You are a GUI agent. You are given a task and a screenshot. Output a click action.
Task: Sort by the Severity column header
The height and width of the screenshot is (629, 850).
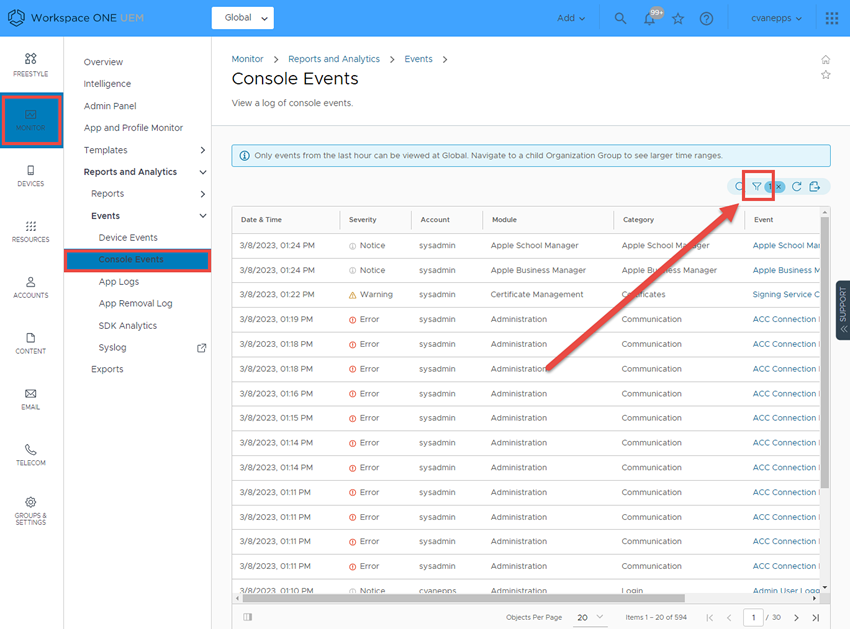pyautogui.click(x=363, y=220)
